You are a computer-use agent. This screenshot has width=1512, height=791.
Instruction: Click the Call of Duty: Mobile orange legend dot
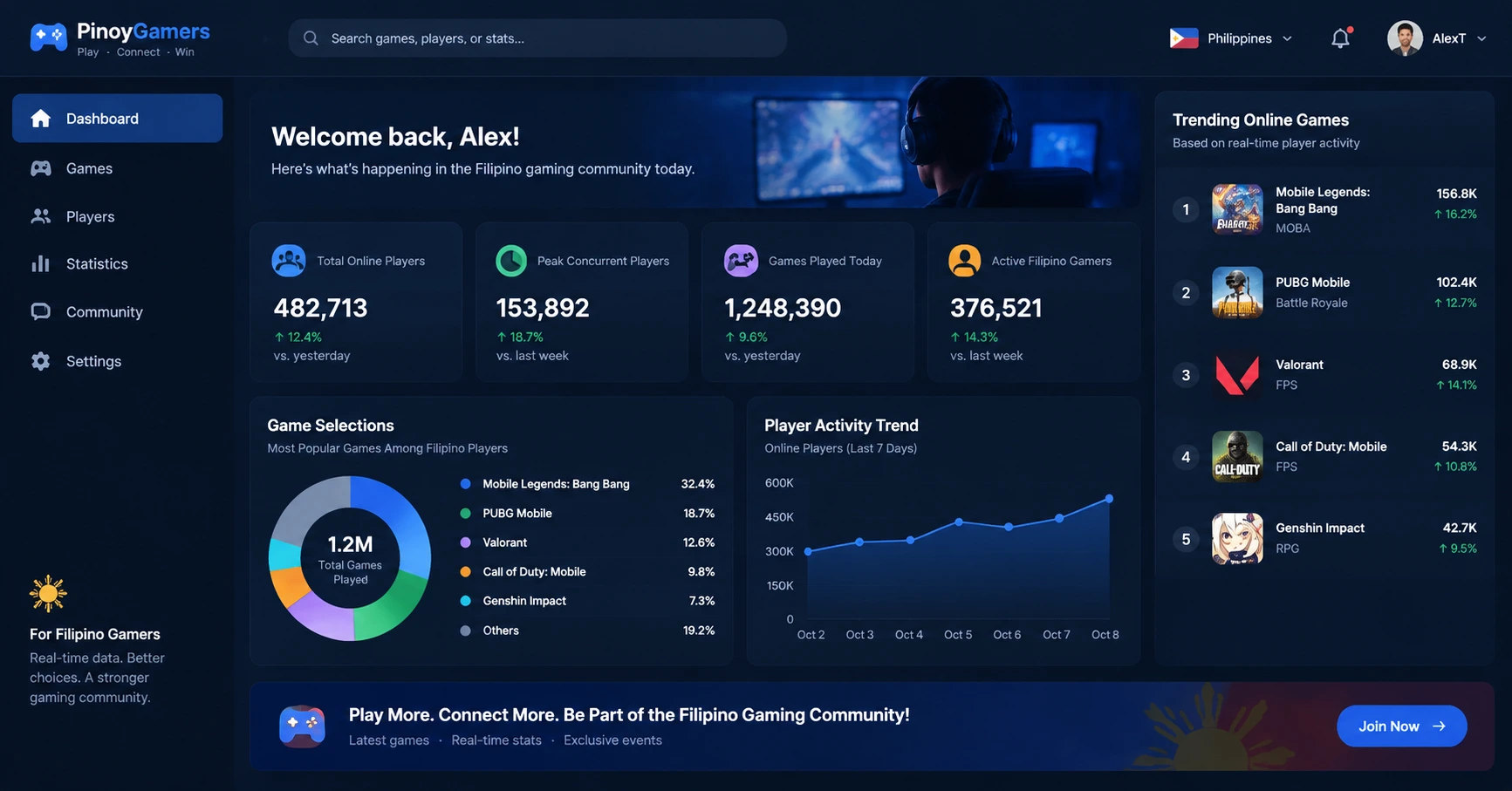[x=465, y=572]
